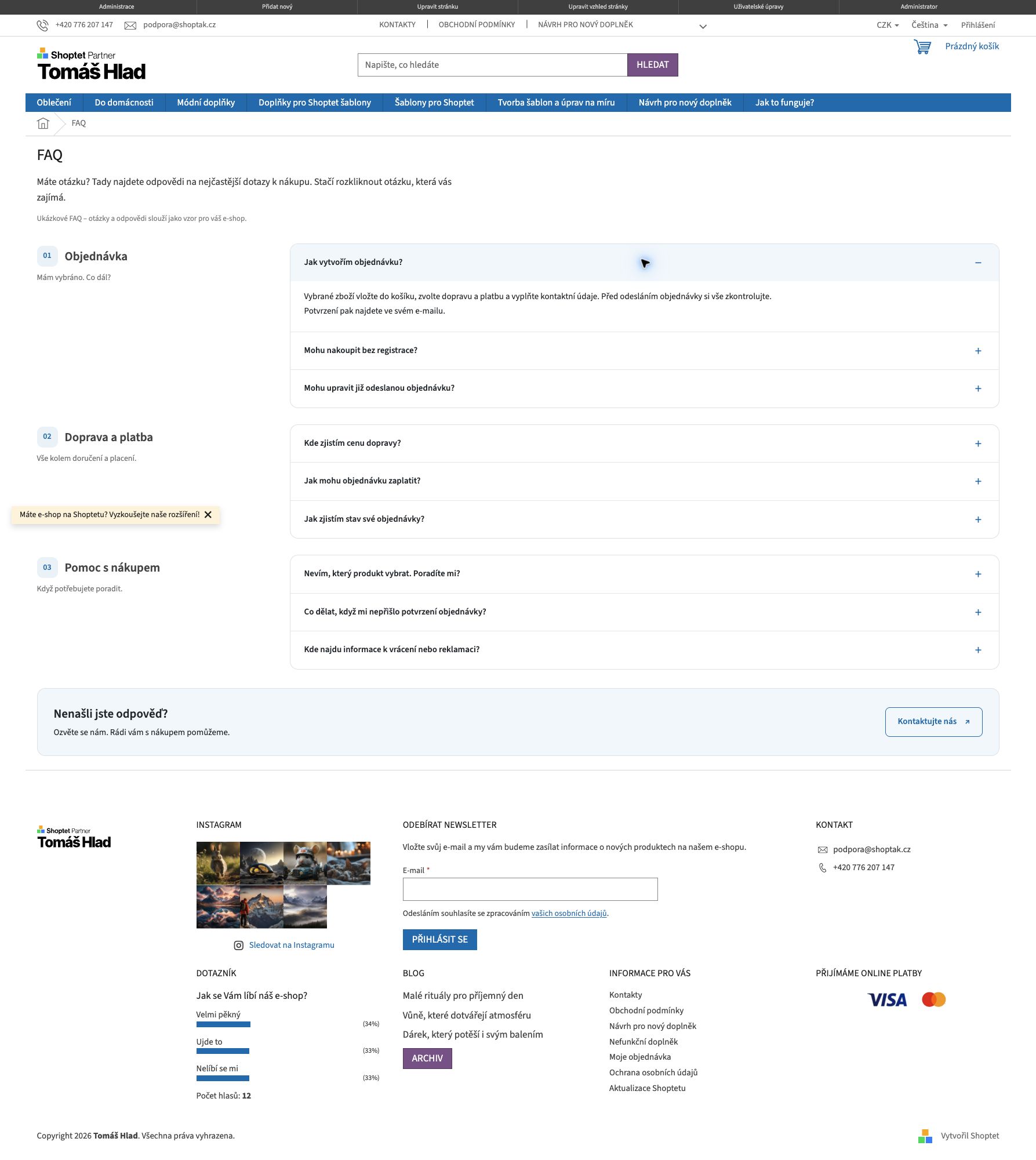Expand the top navigation chevron menu
Viewport: 1036px width, 1160px height.
coord(703,27)
